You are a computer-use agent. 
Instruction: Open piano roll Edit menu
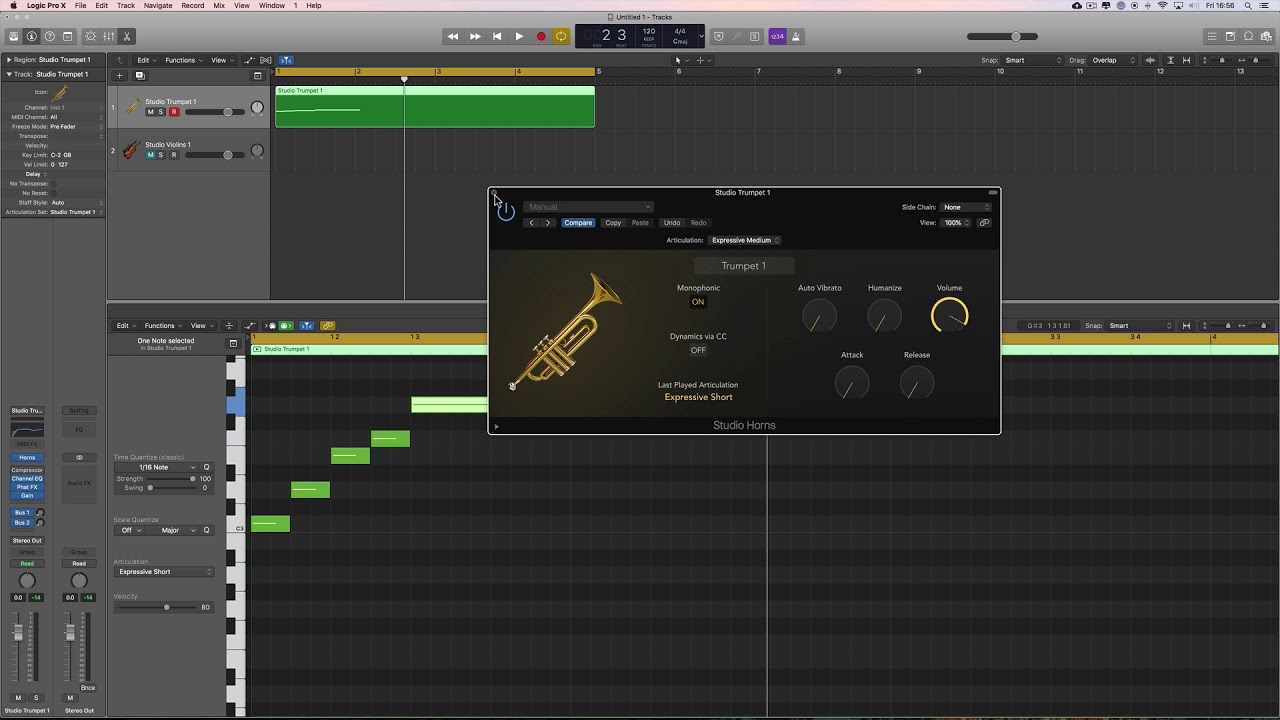pos(125,325)
